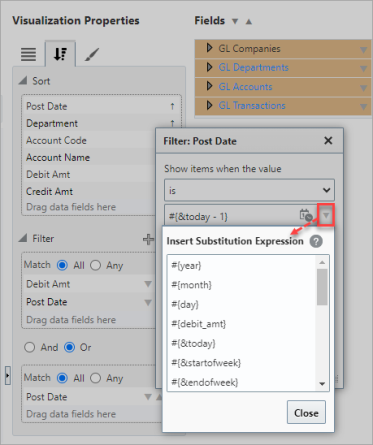Open the paintbrush style tab icon
Viewport: 373px width, 445px height.
(x=92, y=54)
